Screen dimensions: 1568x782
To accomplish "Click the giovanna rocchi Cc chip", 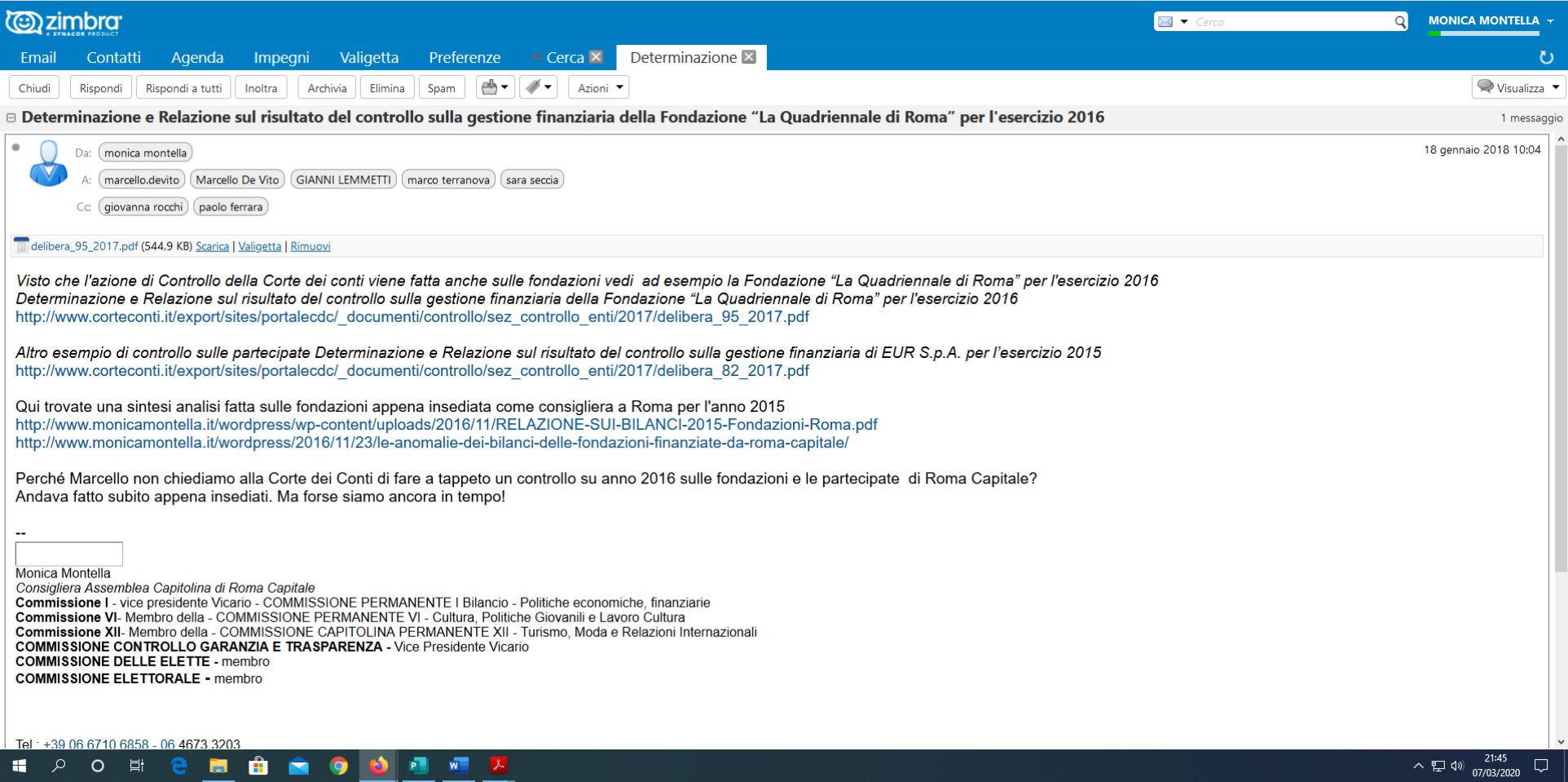I will pos(143,206).
